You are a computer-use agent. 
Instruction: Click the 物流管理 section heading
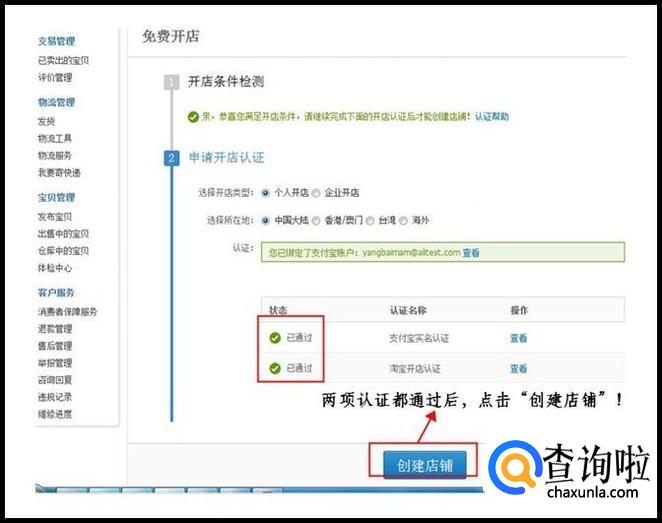click(x=56, y=102)
